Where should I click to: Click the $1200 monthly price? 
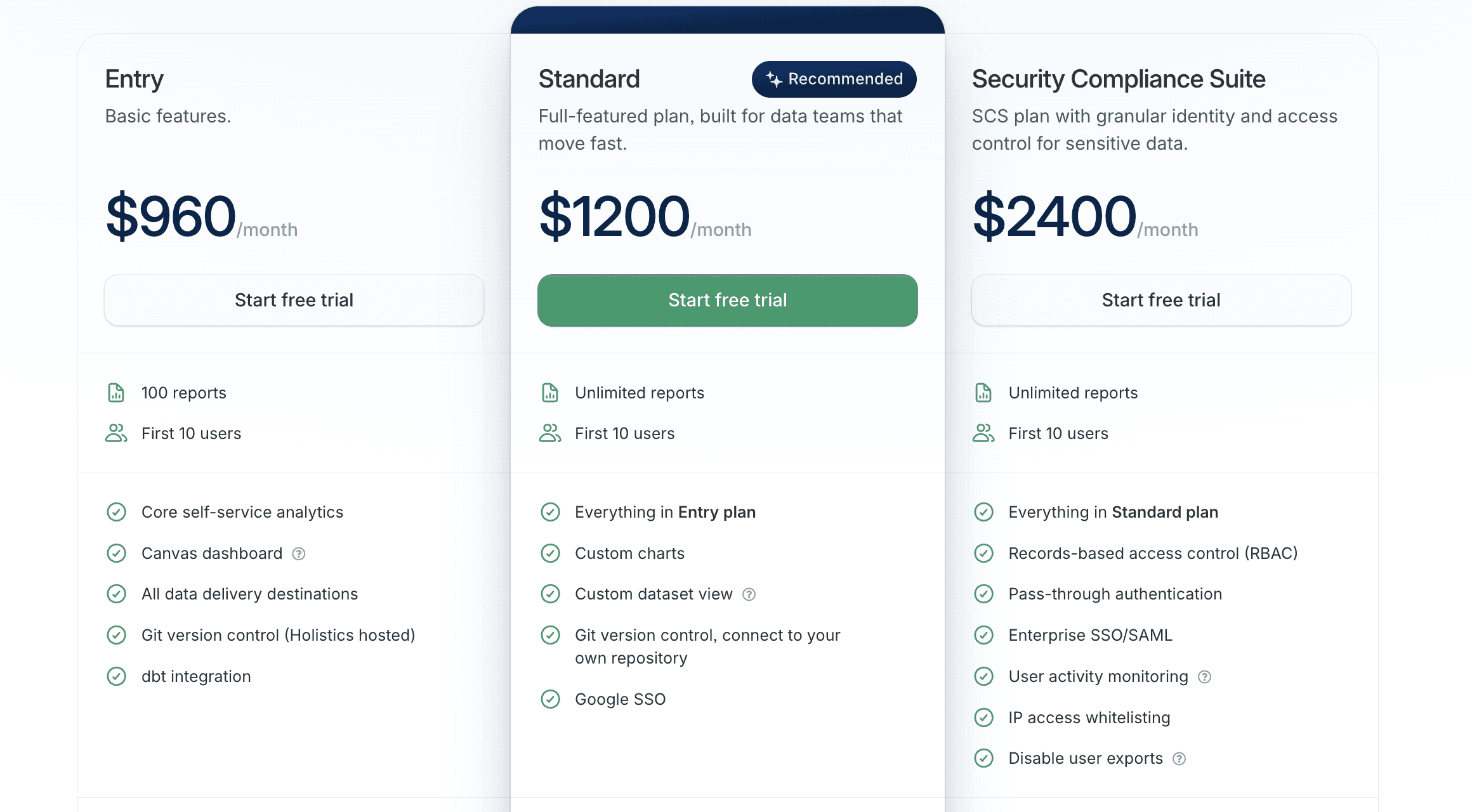[x=614, y=216]
